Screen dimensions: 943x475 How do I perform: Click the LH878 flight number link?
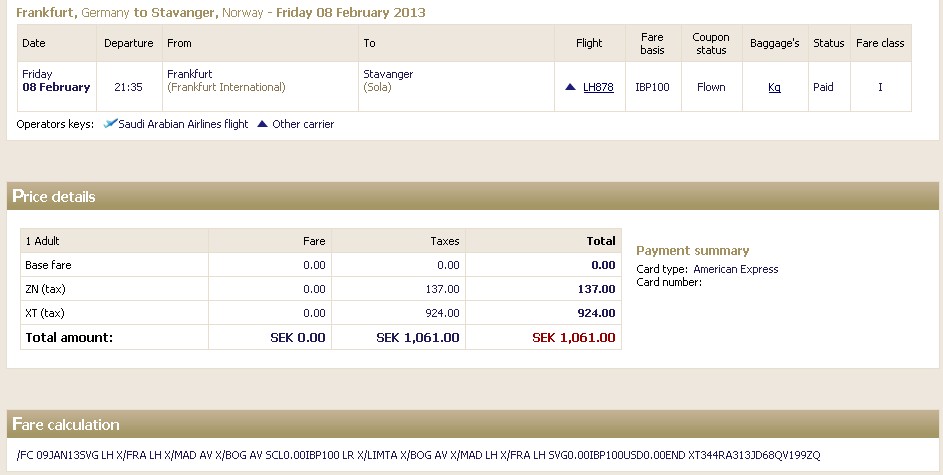coord(598,87)
